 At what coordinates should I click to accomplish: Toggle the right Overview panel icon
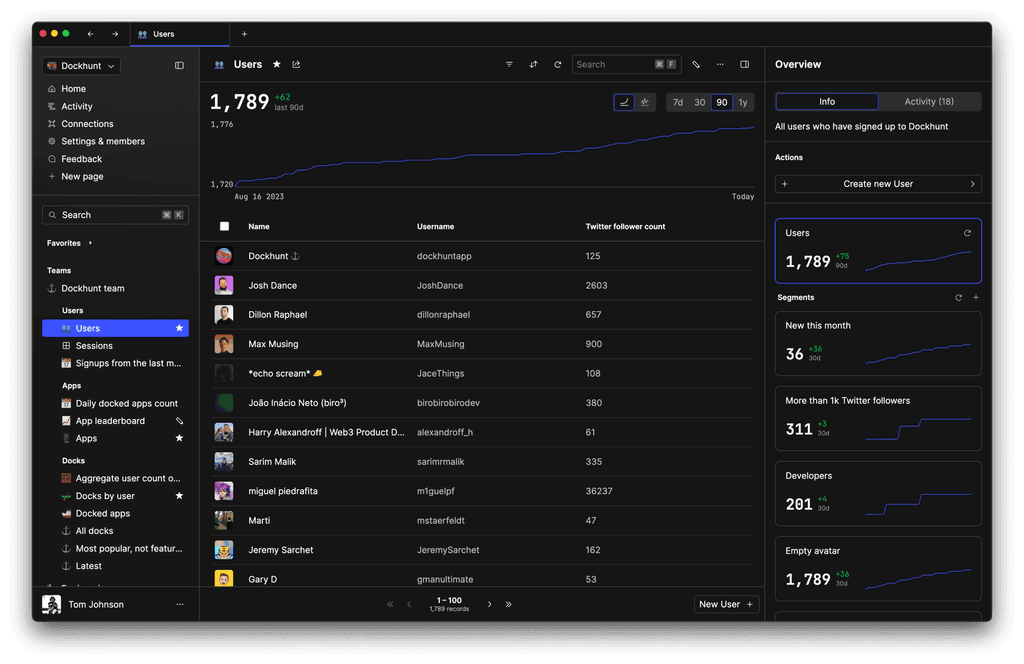tap(744, 64)
